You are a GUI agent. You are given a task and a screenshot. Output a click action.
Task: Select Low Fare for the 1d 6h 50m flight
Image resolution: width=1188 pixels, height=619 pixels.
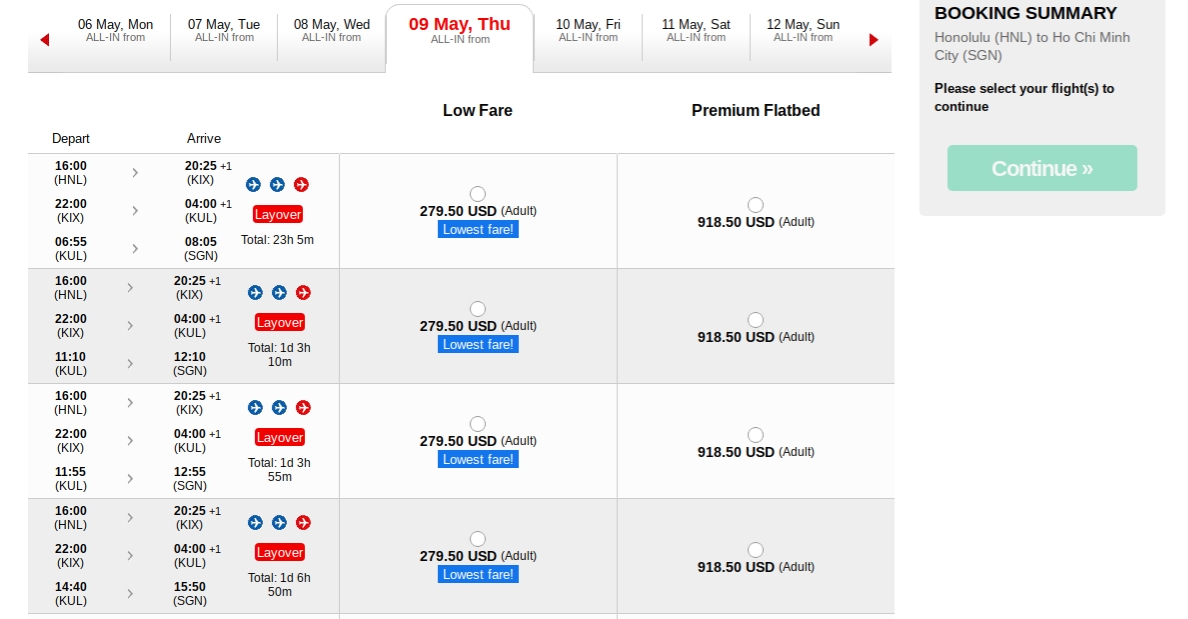pos(477,539)
